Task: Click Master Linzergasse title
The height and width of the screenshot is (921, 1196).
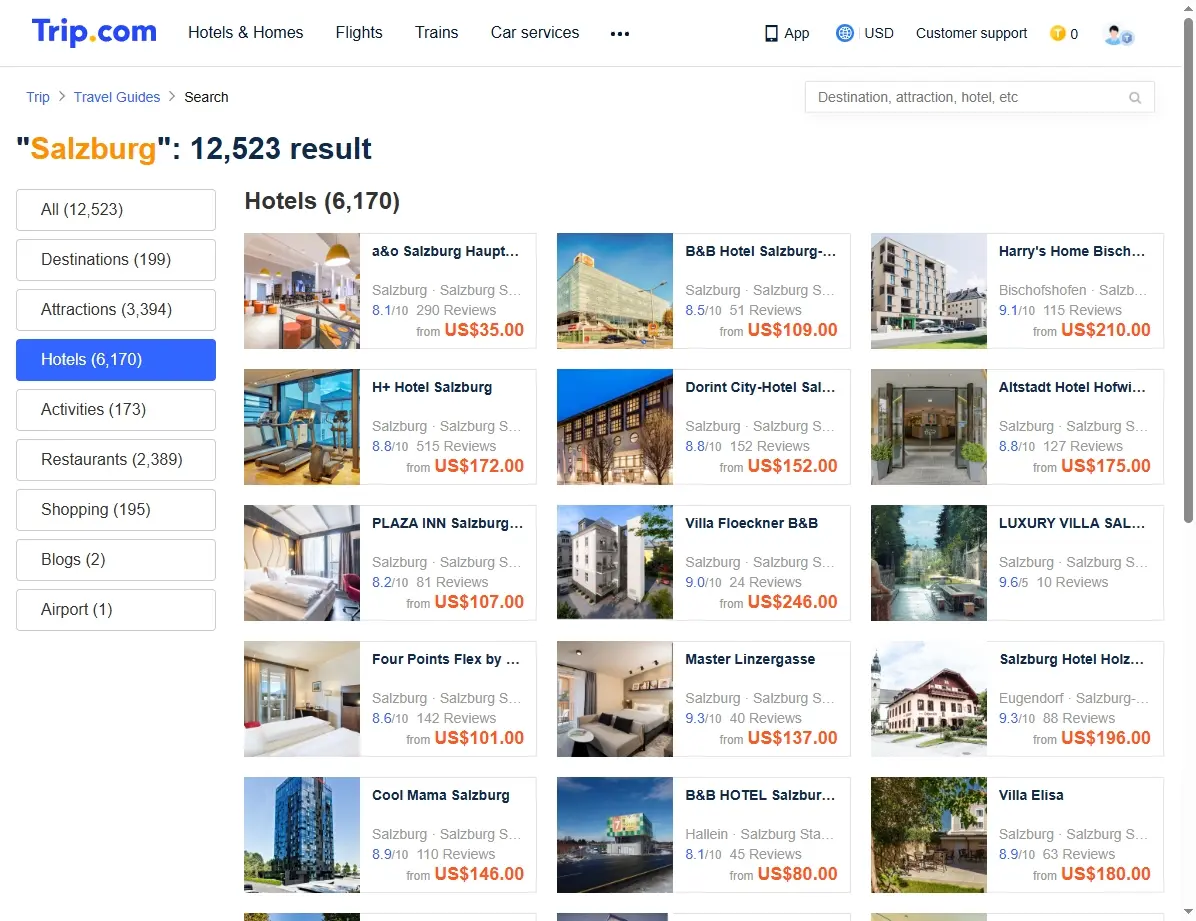Action: [750, 659]
